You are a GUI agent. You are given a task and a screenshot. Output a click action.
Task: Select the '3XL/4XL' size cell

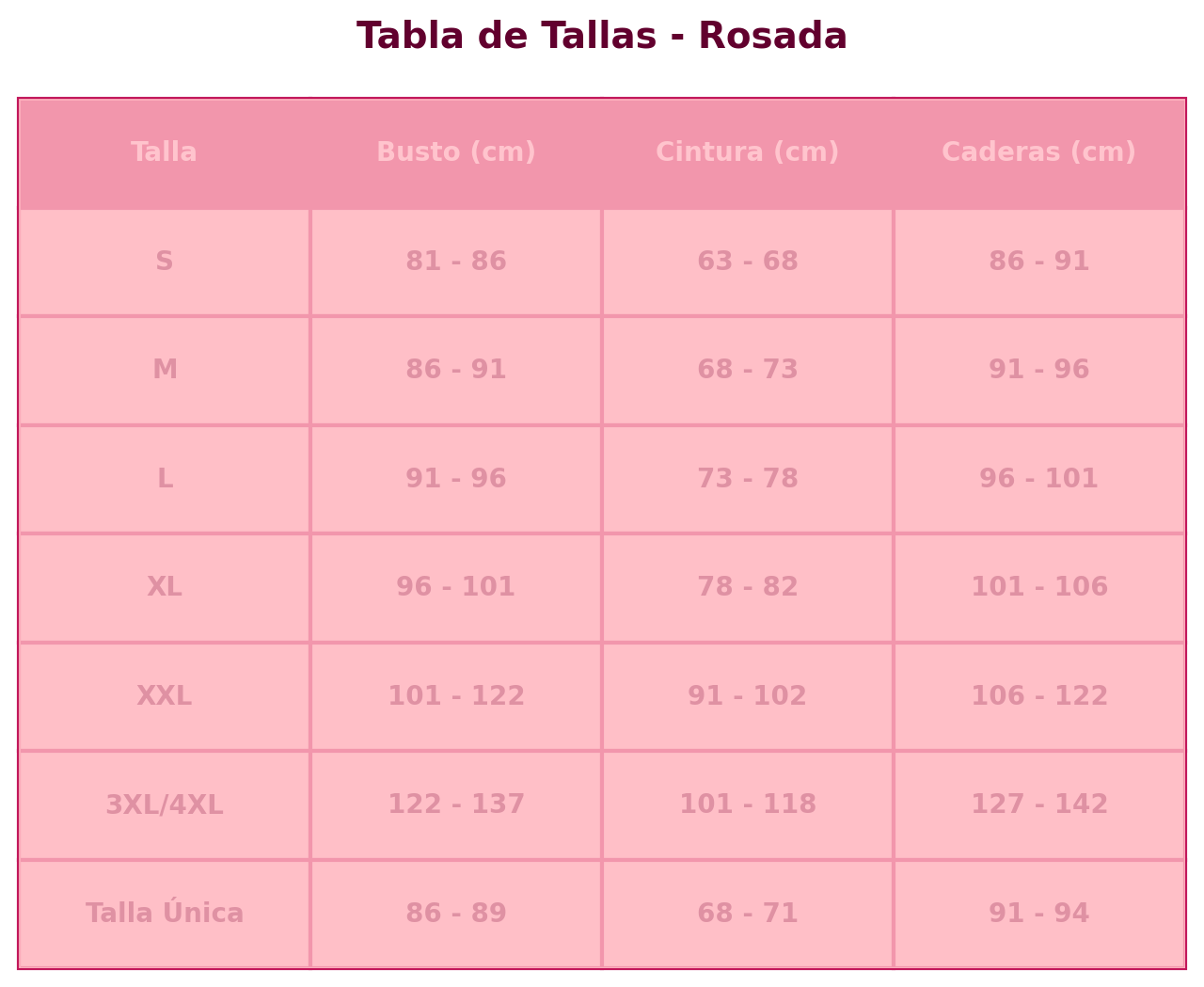[165, 804]
